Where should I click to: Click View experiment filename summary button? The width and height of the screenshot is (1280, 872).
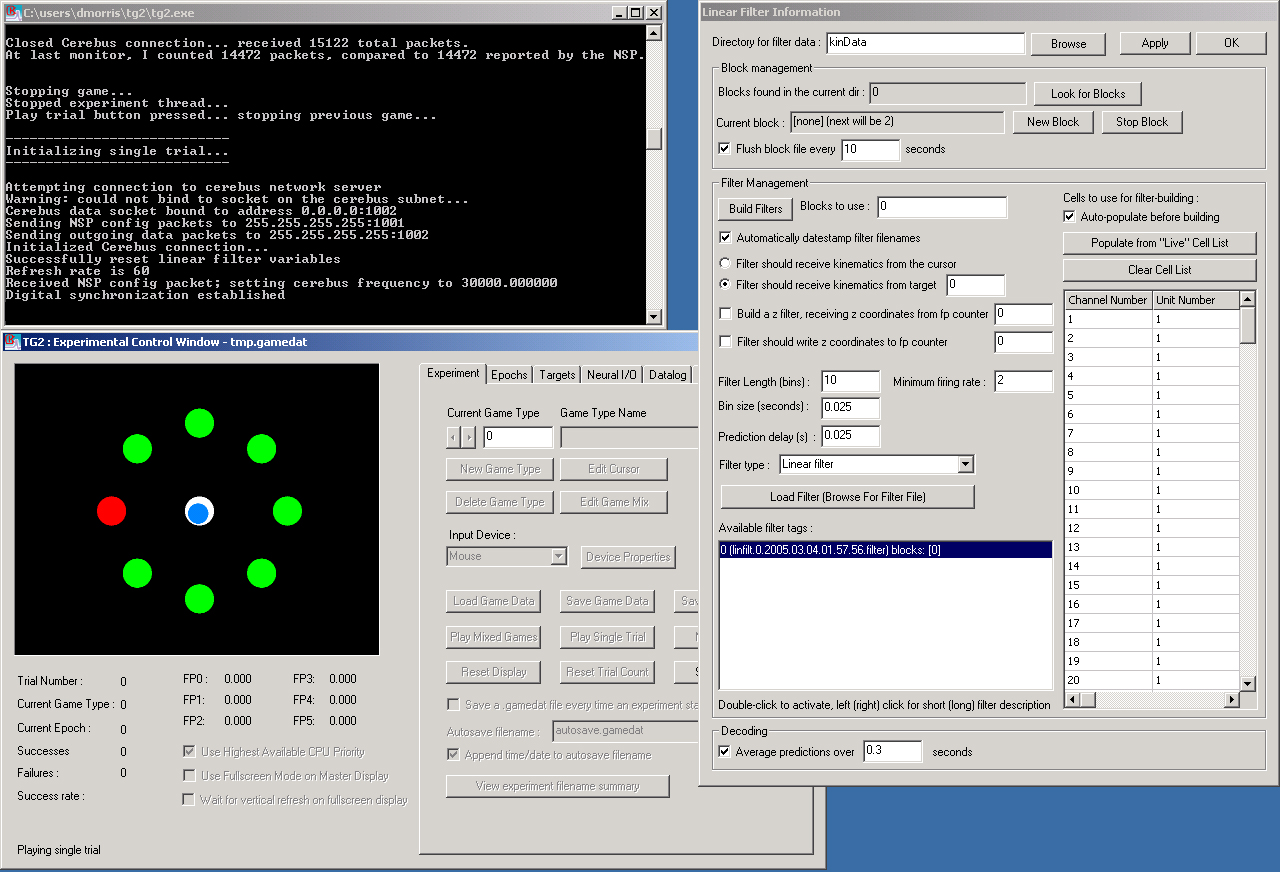557,786
